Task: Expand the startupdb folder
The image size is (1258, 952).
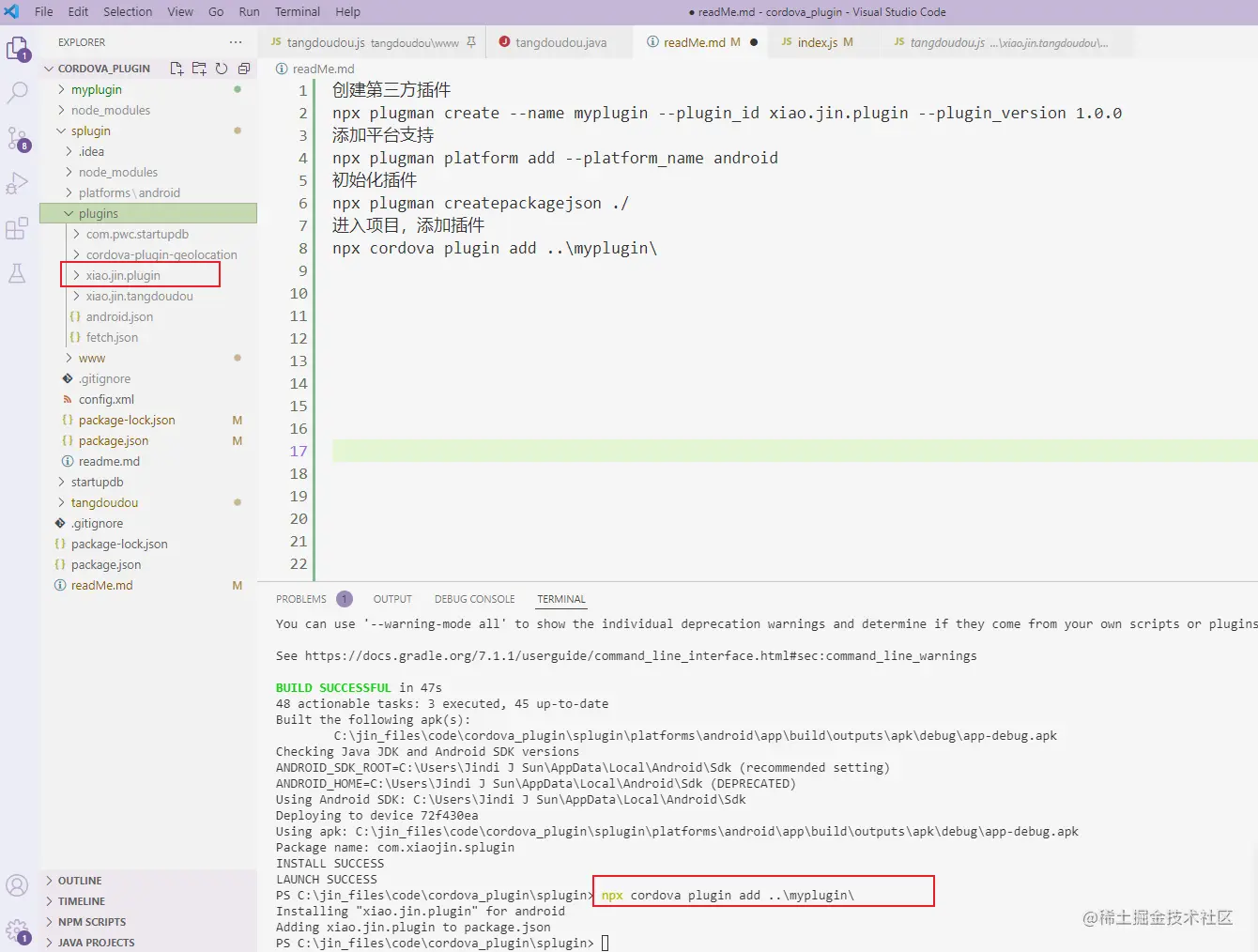Action: (148, 482)
